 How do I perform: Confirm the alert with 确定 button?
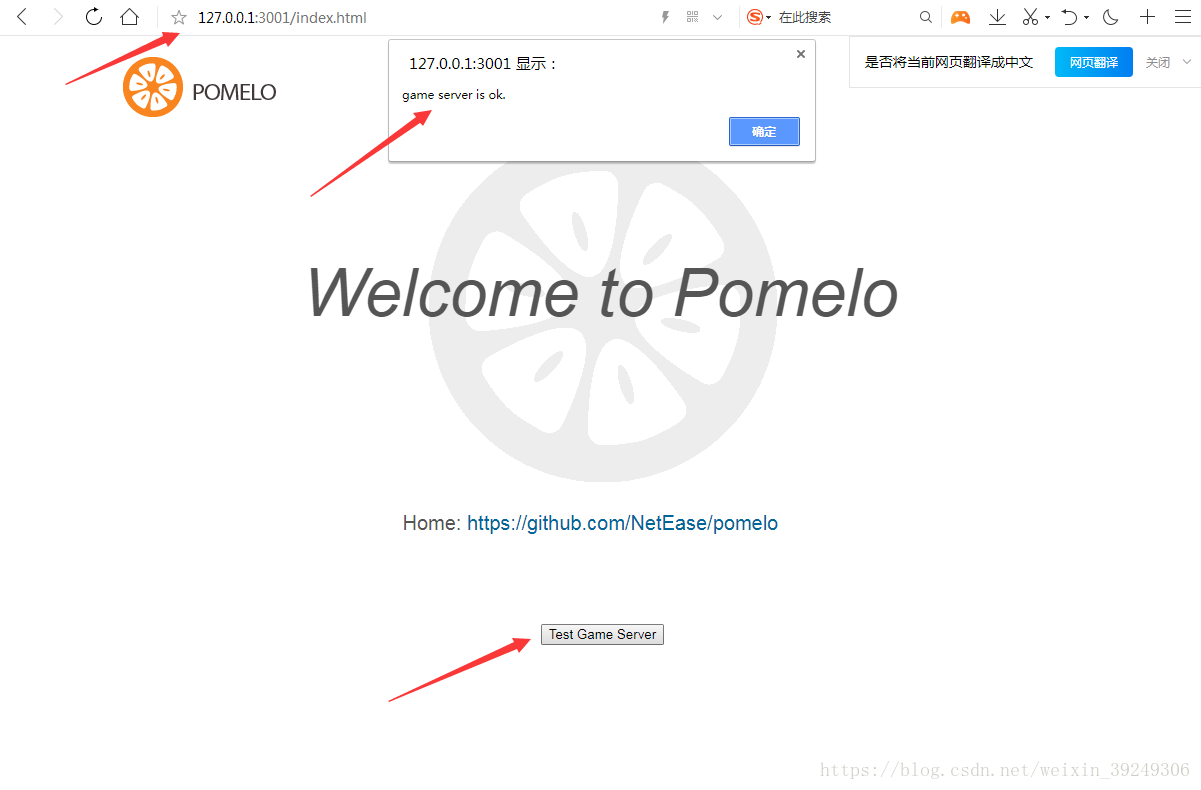point(764,131)
